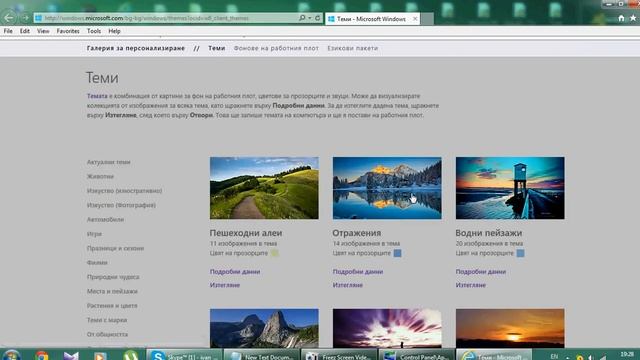Open Favorites star icon

(633, 18)
